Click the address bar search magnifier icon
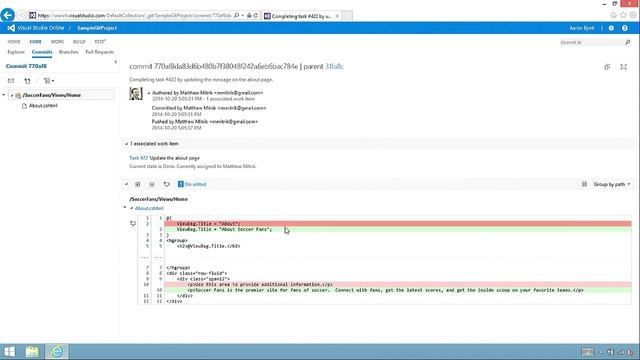 point(236,16)
